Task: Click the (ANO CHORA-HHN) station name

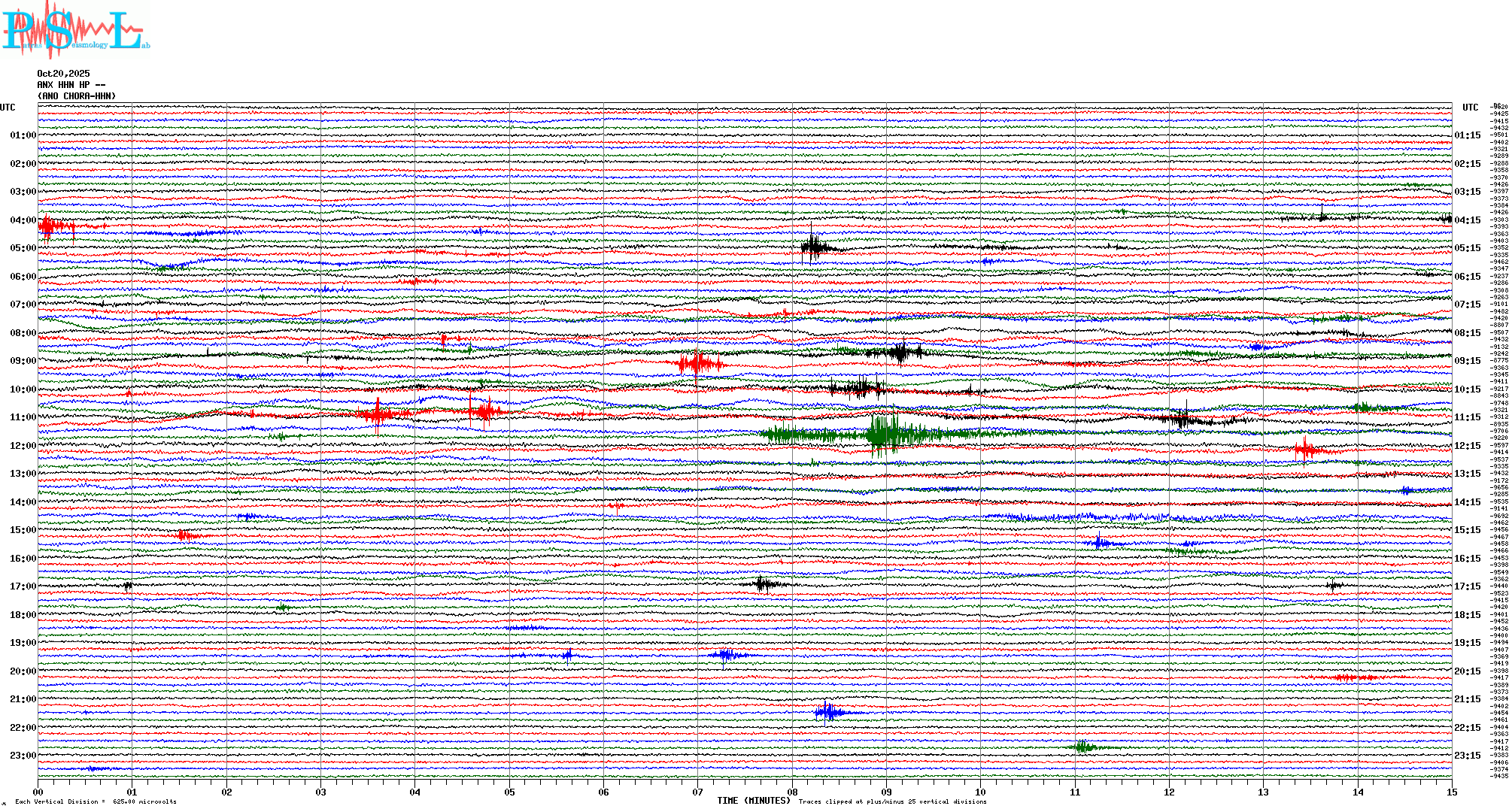Action: pos(76,96)
